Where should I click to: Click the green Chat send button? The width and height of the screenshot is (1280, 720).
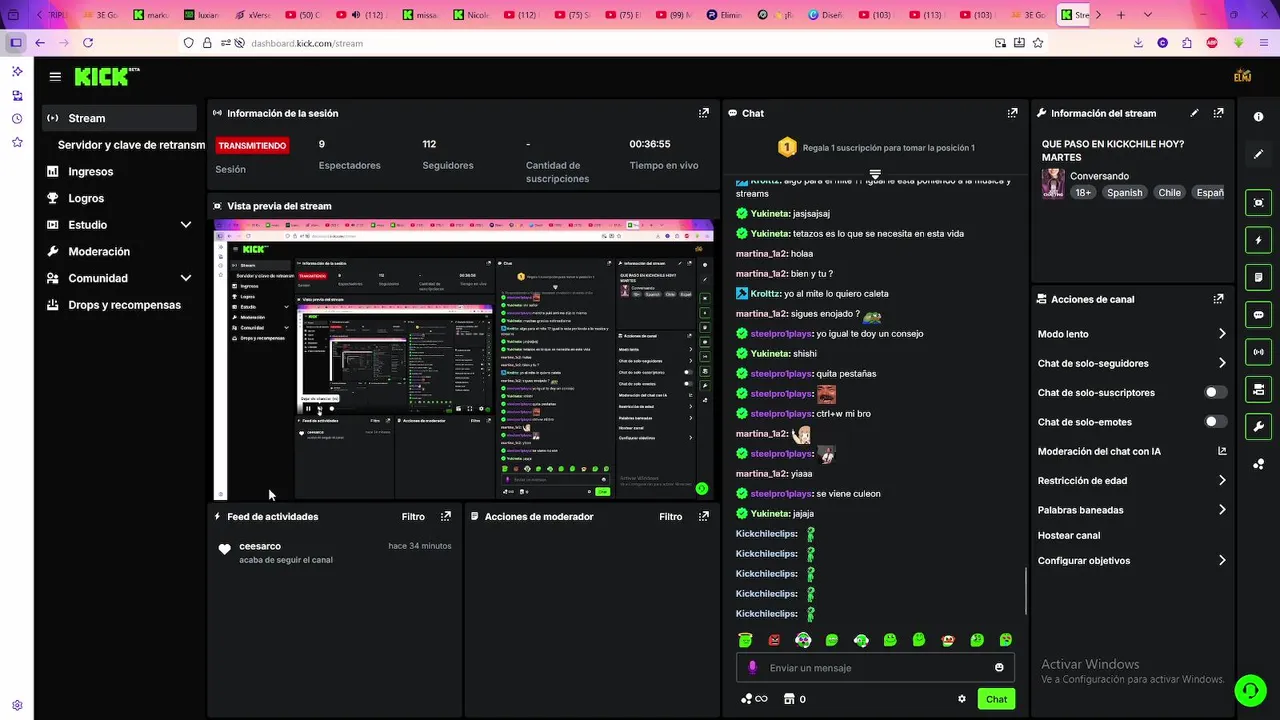pyautogui.click(x=996, y=699)
